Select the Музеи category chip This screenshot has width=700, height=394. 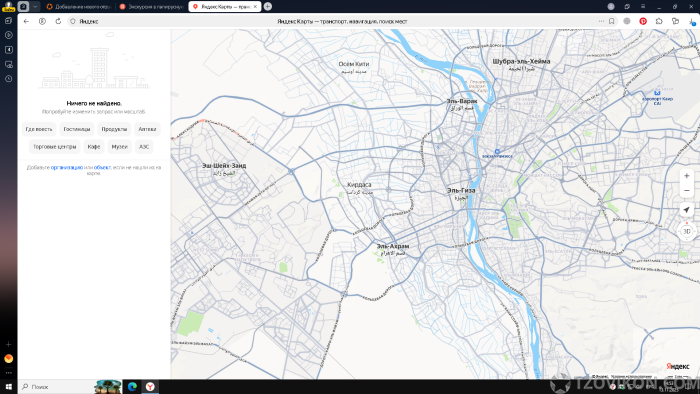click(120, 146)
